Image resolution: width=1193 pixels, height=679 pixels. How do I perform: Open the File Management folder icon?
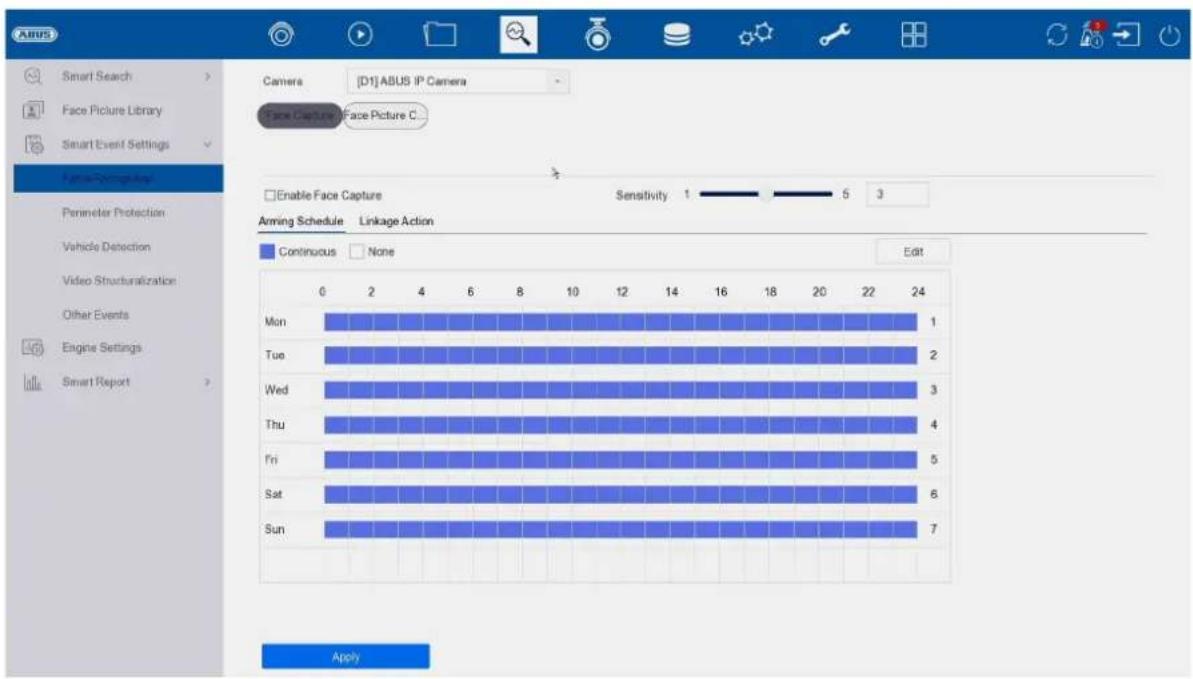(x=440, y=34)
